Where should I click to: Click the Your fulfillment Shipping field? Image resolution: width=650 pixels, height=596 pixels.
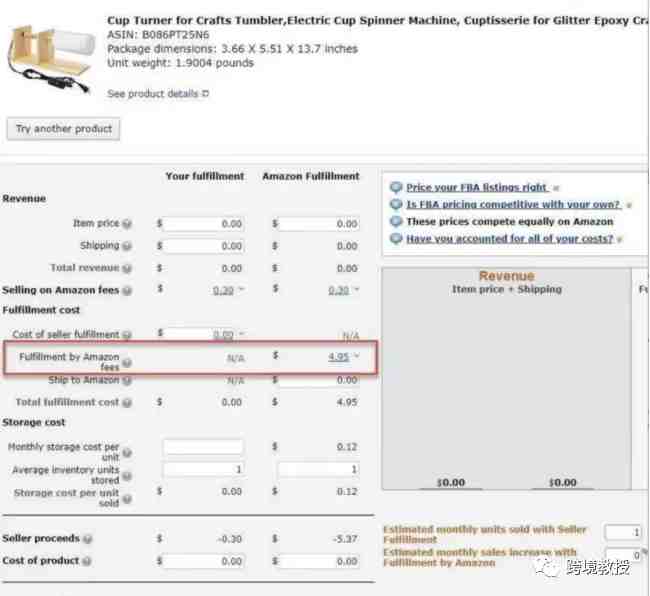[203, 246]
